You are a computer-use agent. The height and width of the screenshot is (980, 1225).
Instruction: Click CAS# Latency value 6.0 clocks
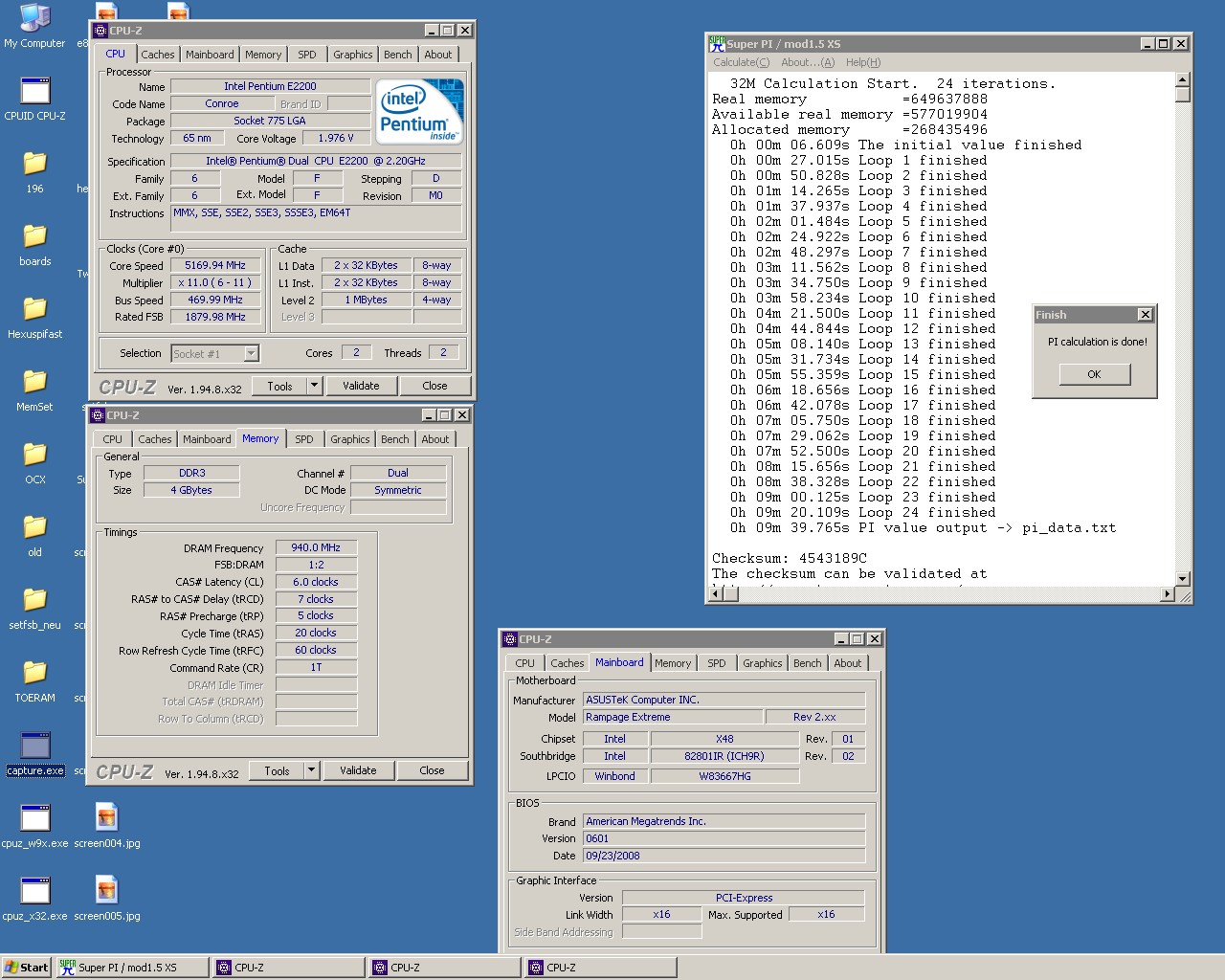[316, 582]
